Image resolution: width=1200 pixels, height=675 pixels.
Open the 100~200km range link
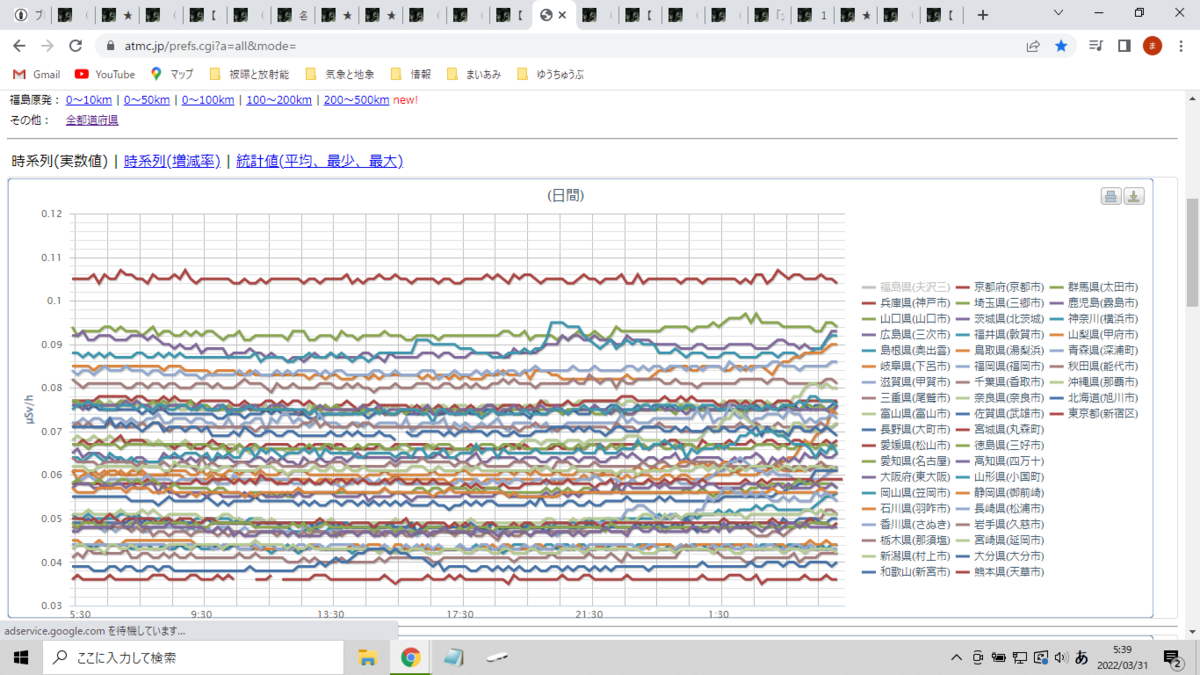pos(278,100)
